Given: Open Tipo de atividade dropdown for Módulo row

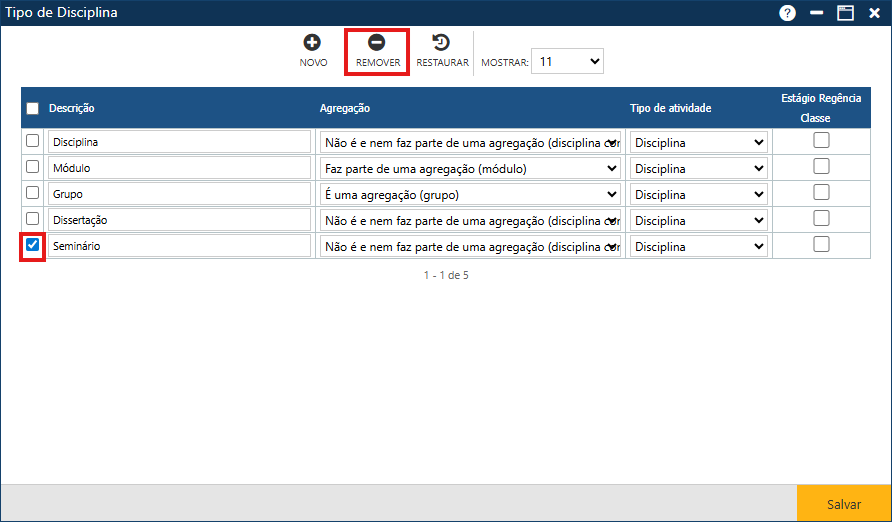Looking at the screenshot, I should [699, 168].
